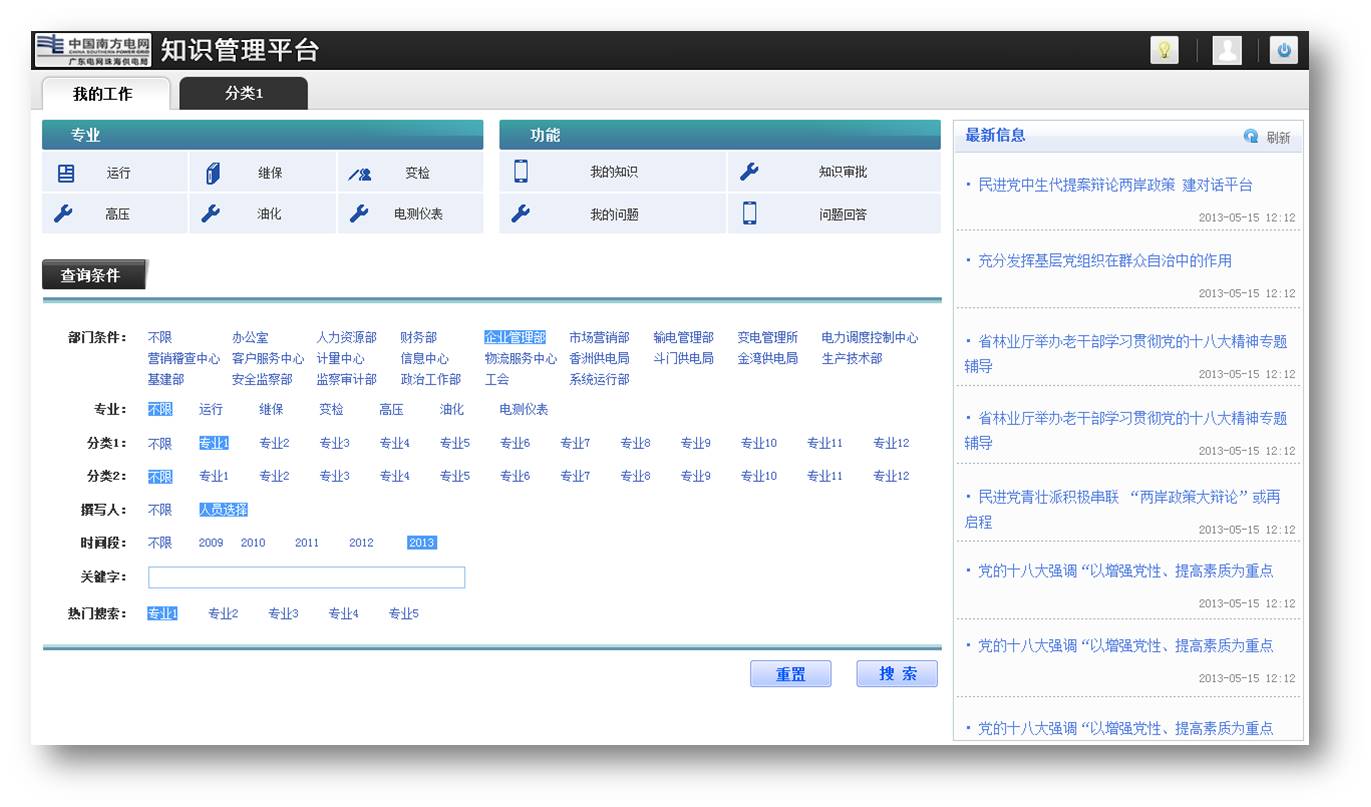
Task: Select 输电管理部 department filter
Action: [x=684, y=338]
